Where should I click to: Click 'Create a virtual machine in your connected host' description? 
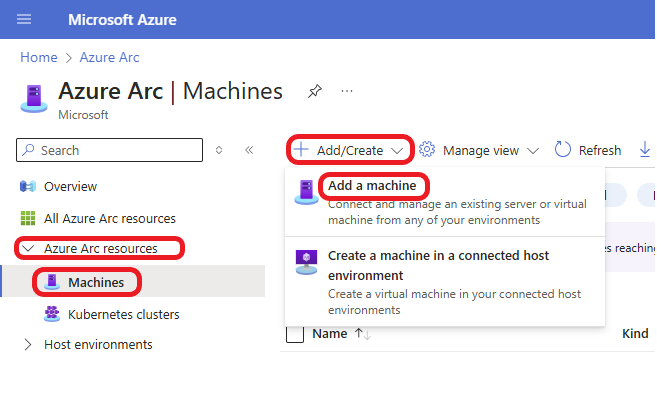click(454, 302)
